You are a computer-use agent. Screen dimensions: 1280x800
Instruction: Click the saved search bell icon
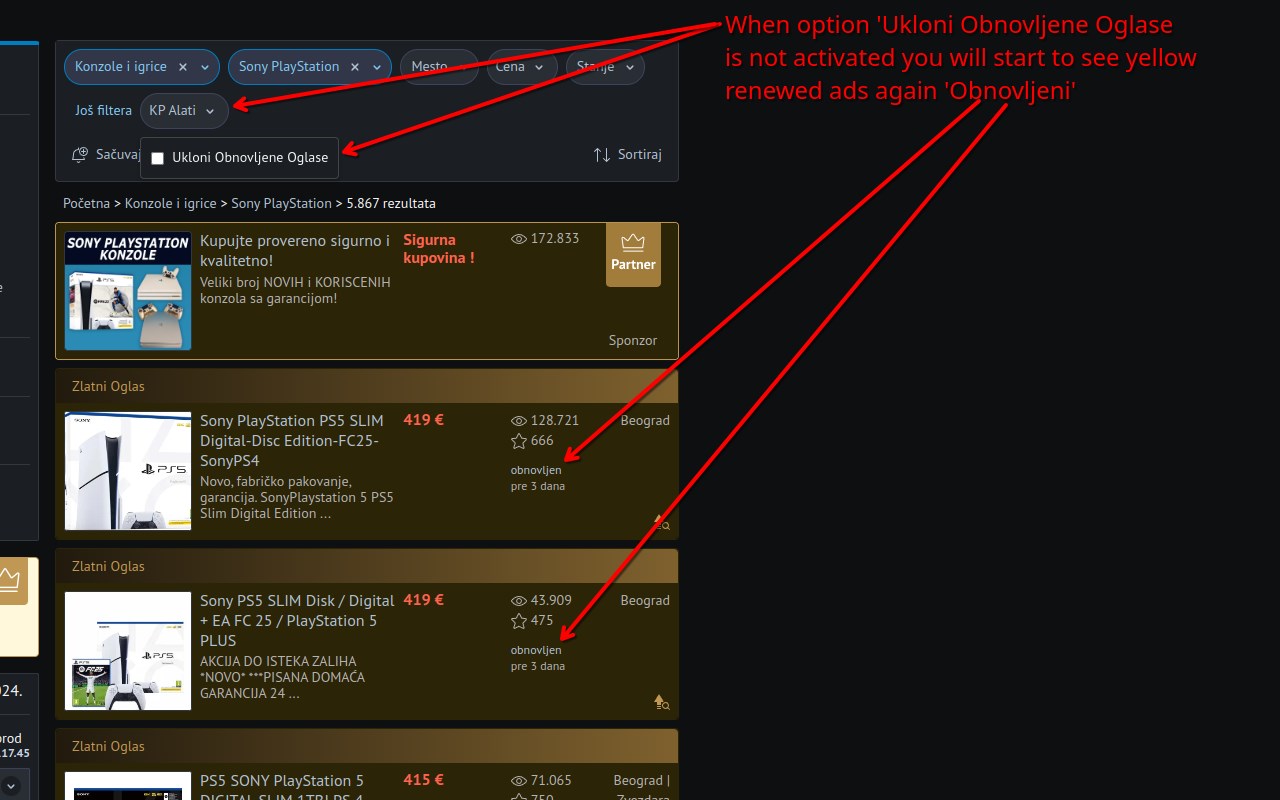pyautogui.click(x=80, y=155)
